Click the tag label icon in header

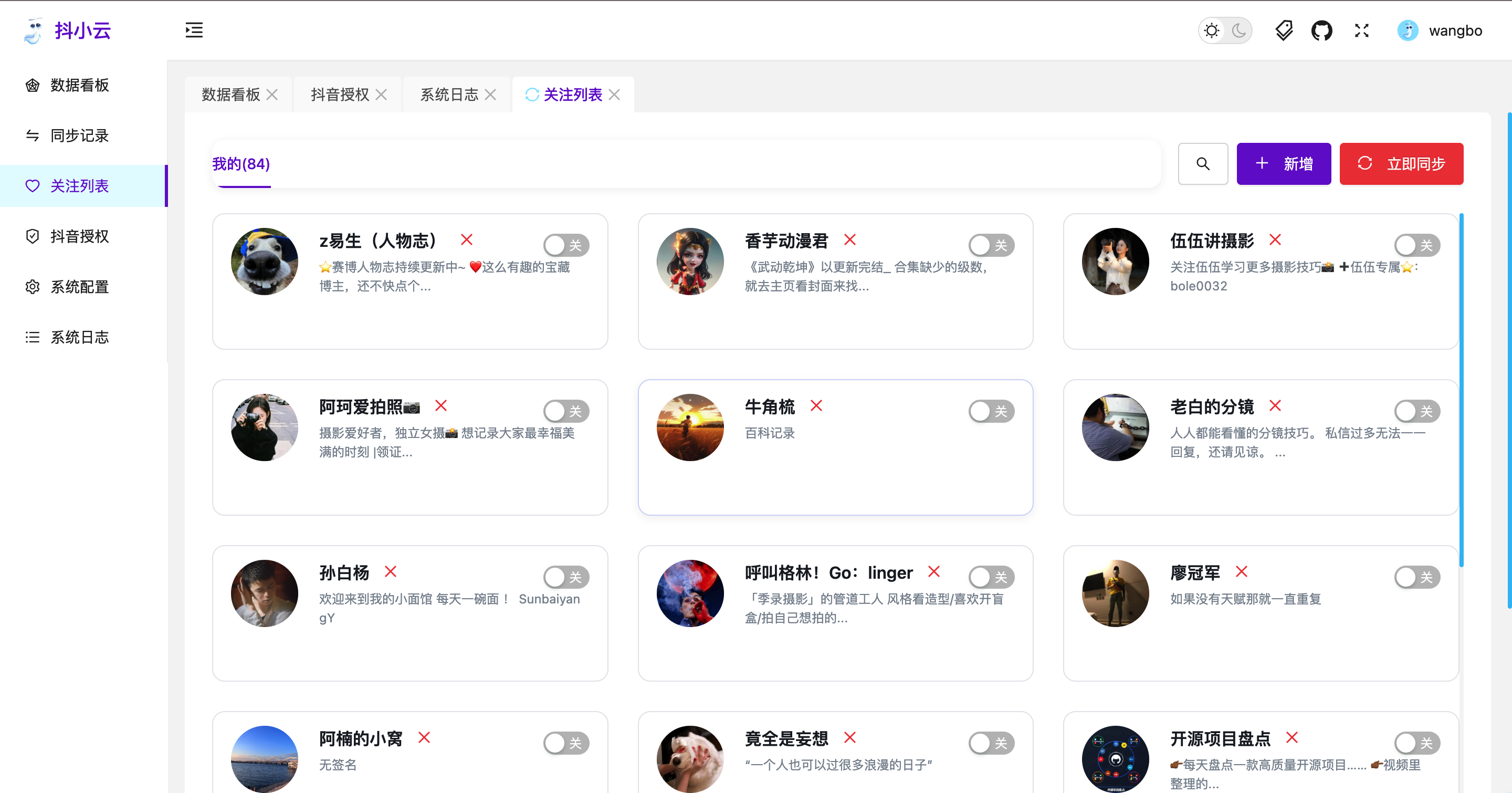tap(1284, 30)
